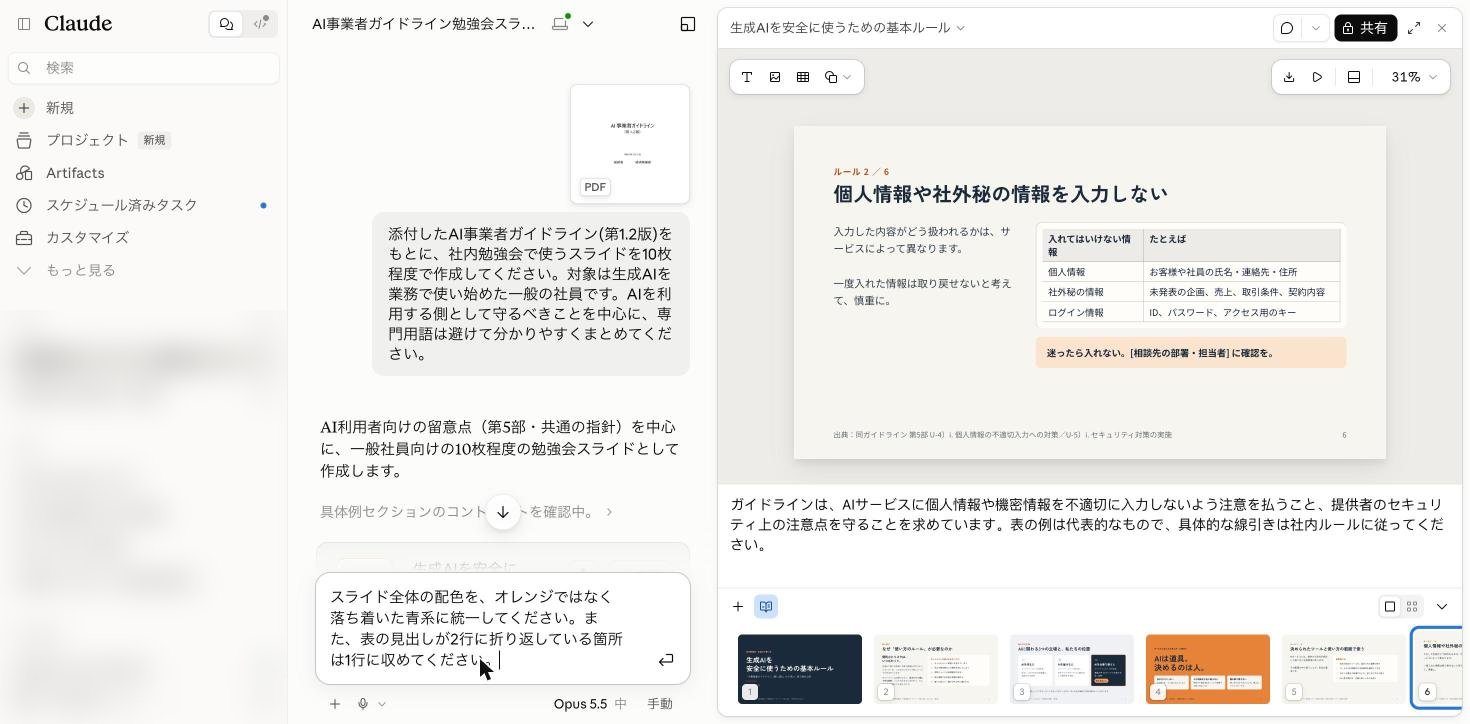Select the orange slide 4 thumbnail
Image resolution: width=1470 pixels, height=724 pixels.
(x=1208, y=669)
